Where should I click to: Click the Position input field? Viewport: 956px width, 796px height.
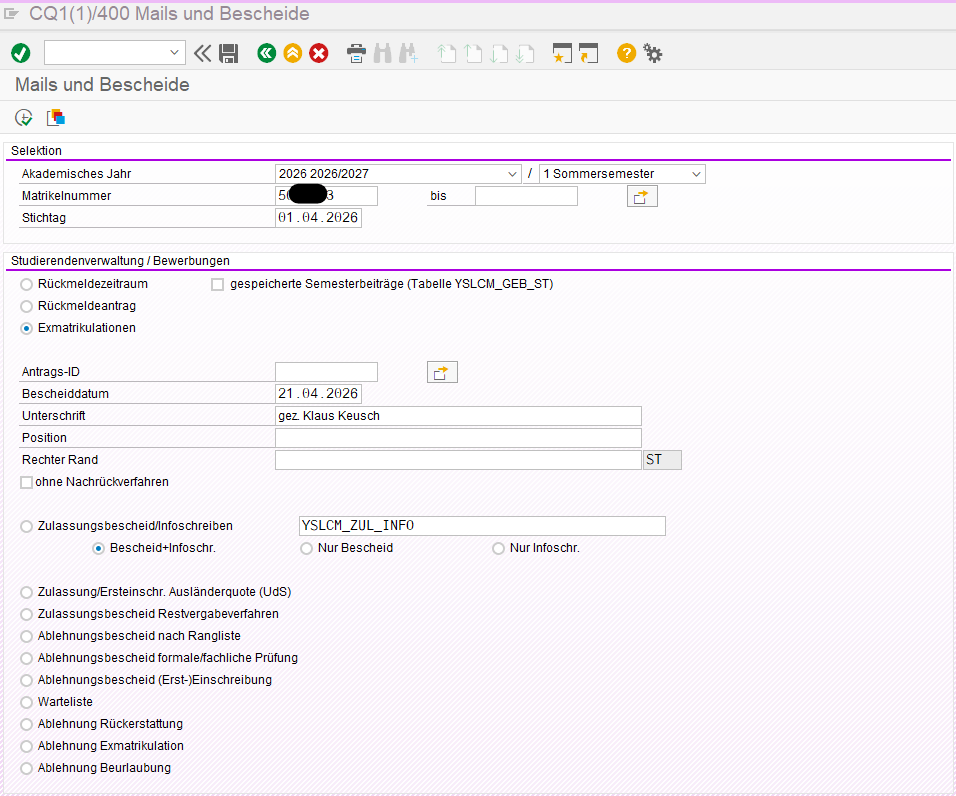[x=458, y=438]
